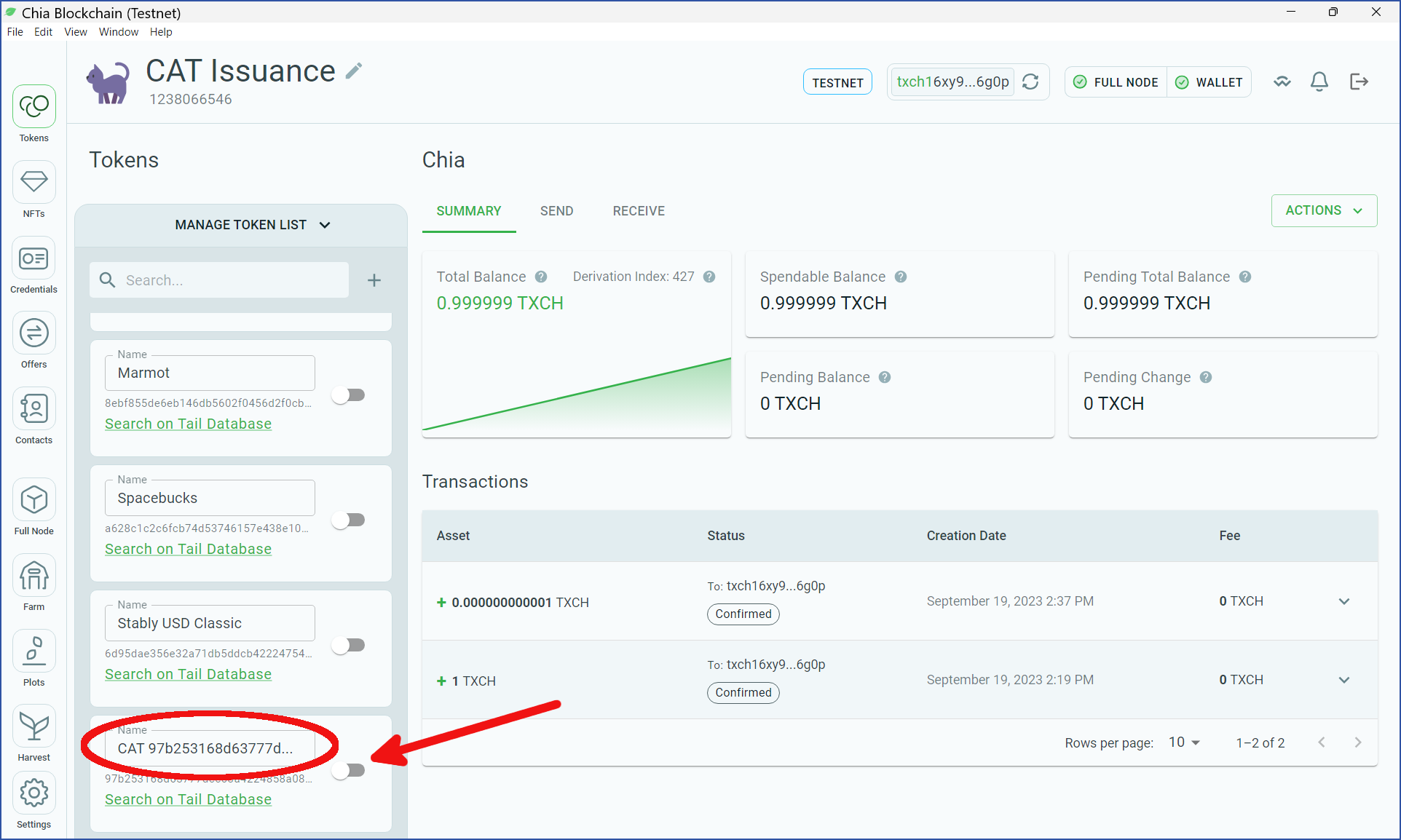The width and height of the screenshot is (1401, 840).
Task: Show help for Pending Change
Action: 1206,377
